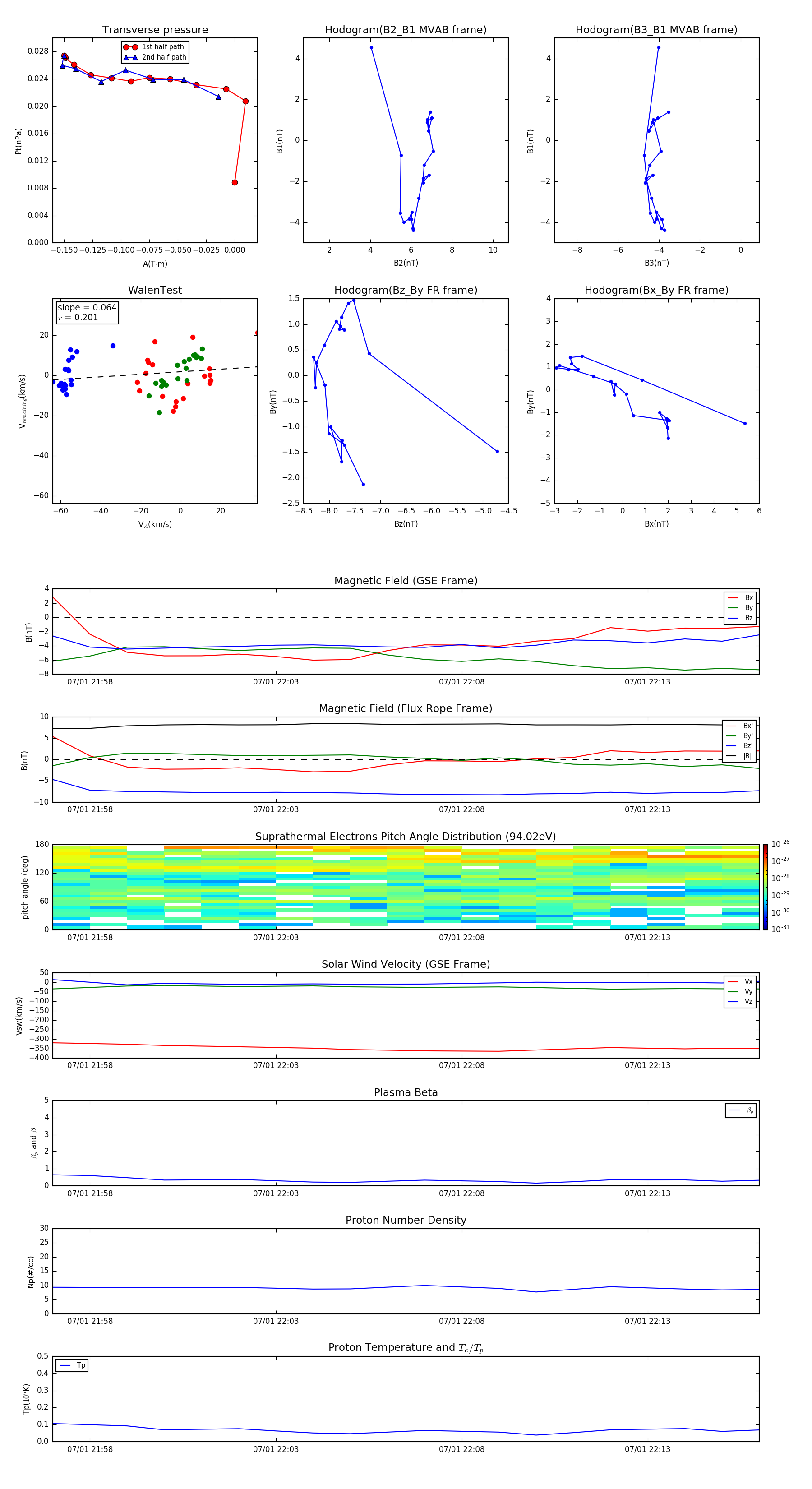Click the 'Bz(nT)' x-axis label
Screen dimensions: 812x1489
click(x=406, y=524)
